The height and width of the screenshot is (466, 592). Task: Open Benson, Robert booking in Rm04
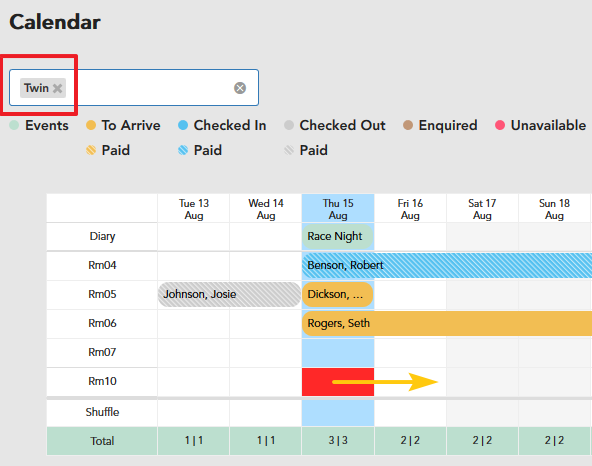[447, 265]
